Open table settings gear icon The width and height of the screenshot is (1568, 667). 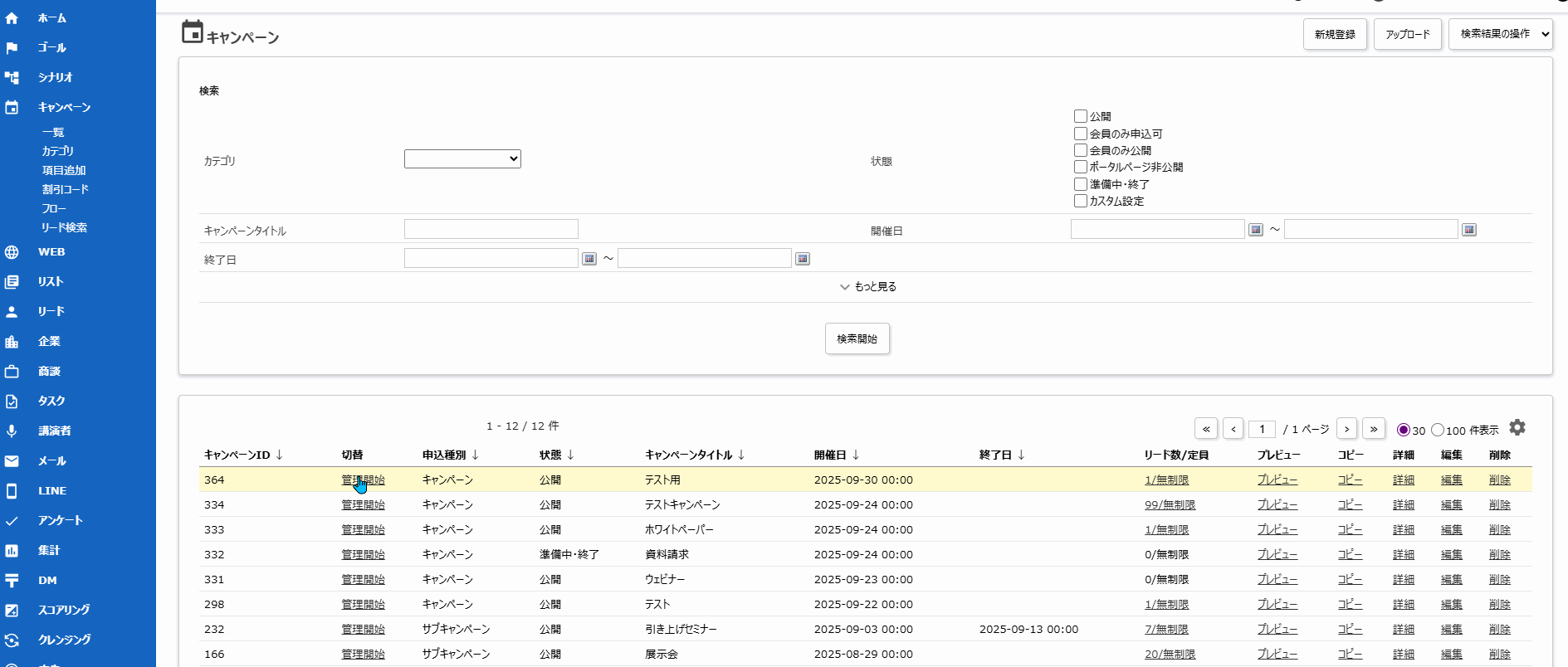click(x=1517, y=427)
